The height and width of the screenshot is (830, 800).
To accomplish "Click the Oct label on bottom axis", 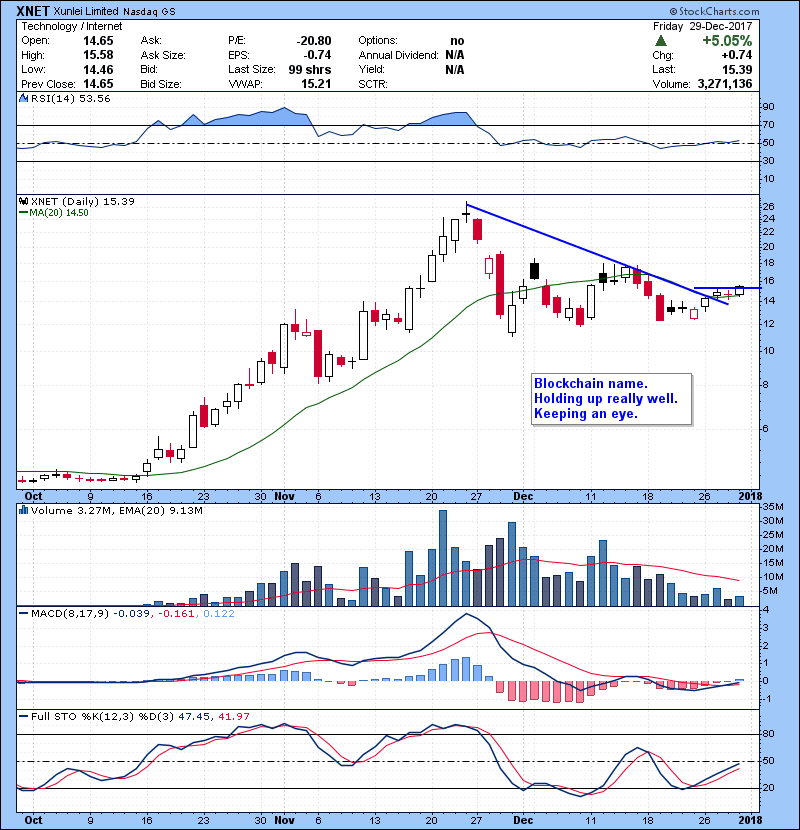I will [x=33, y=820].
